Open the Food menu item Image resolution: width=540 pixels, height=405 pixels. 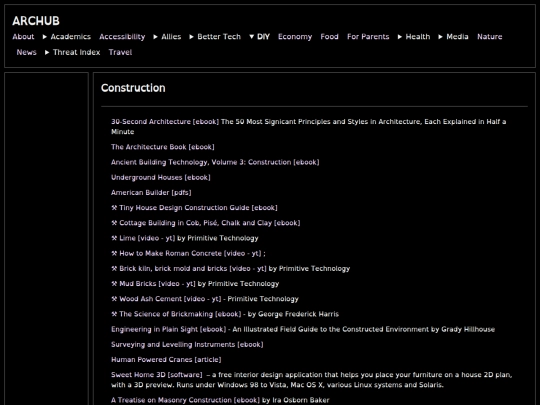(x=329, y=37)
